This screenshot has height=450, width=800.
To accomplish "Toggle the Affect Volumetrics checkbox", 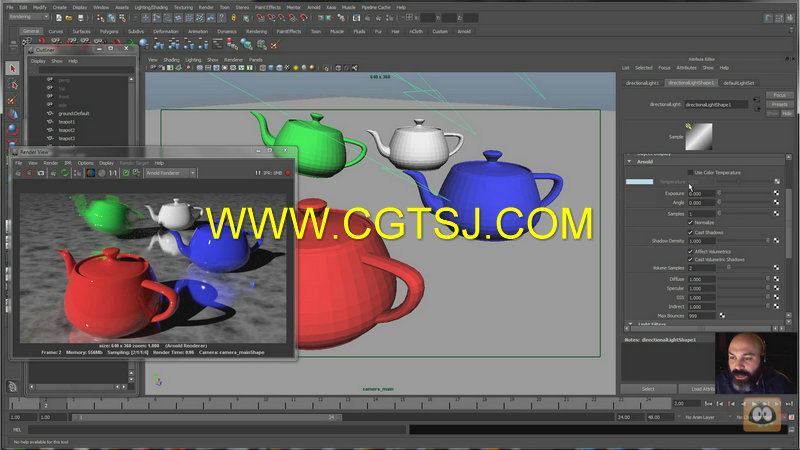I will pyautogui.click(x=690, y=252).
